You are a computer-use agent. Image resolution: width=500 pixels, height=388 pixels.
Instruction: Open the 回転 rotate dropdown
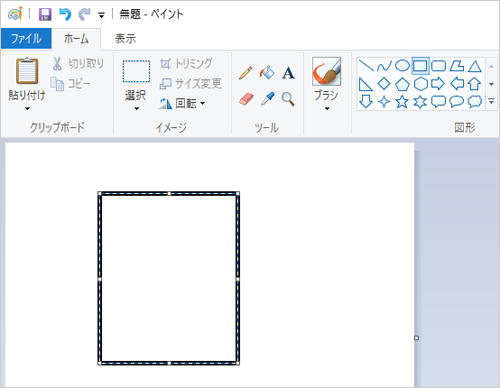(x=182, y=103)
